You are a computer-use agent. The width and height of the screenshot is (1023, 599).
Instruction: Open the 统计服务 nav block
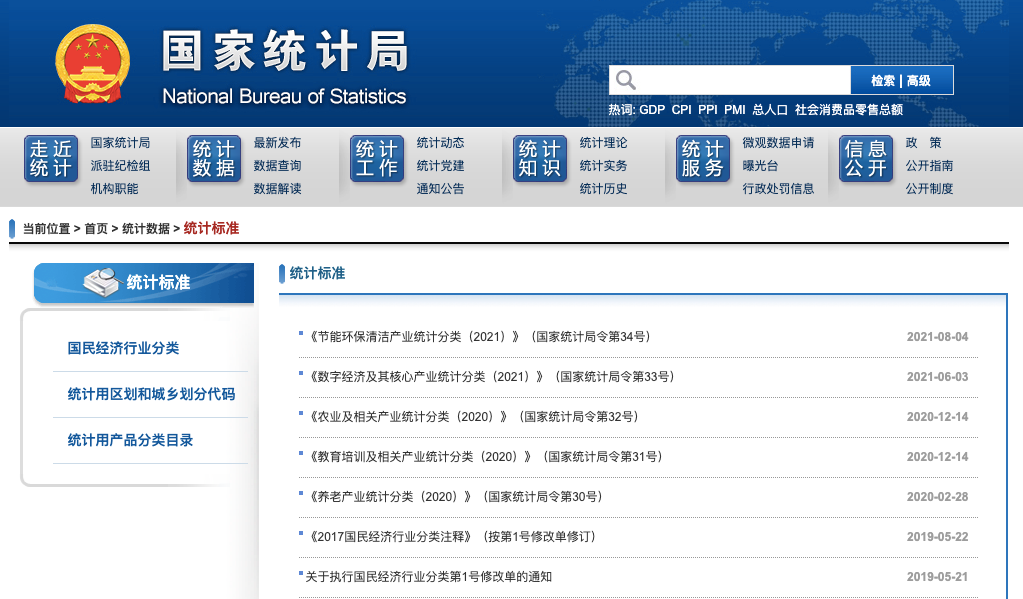click(x=703, y=159)
